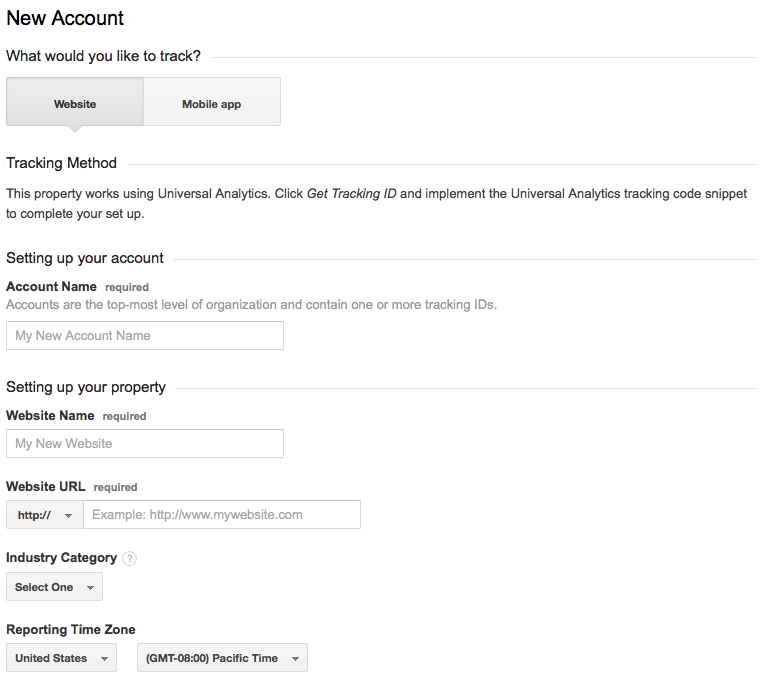Click the 'Website Name' field label
The image size is (778, 690).
(x=50, y=415)
